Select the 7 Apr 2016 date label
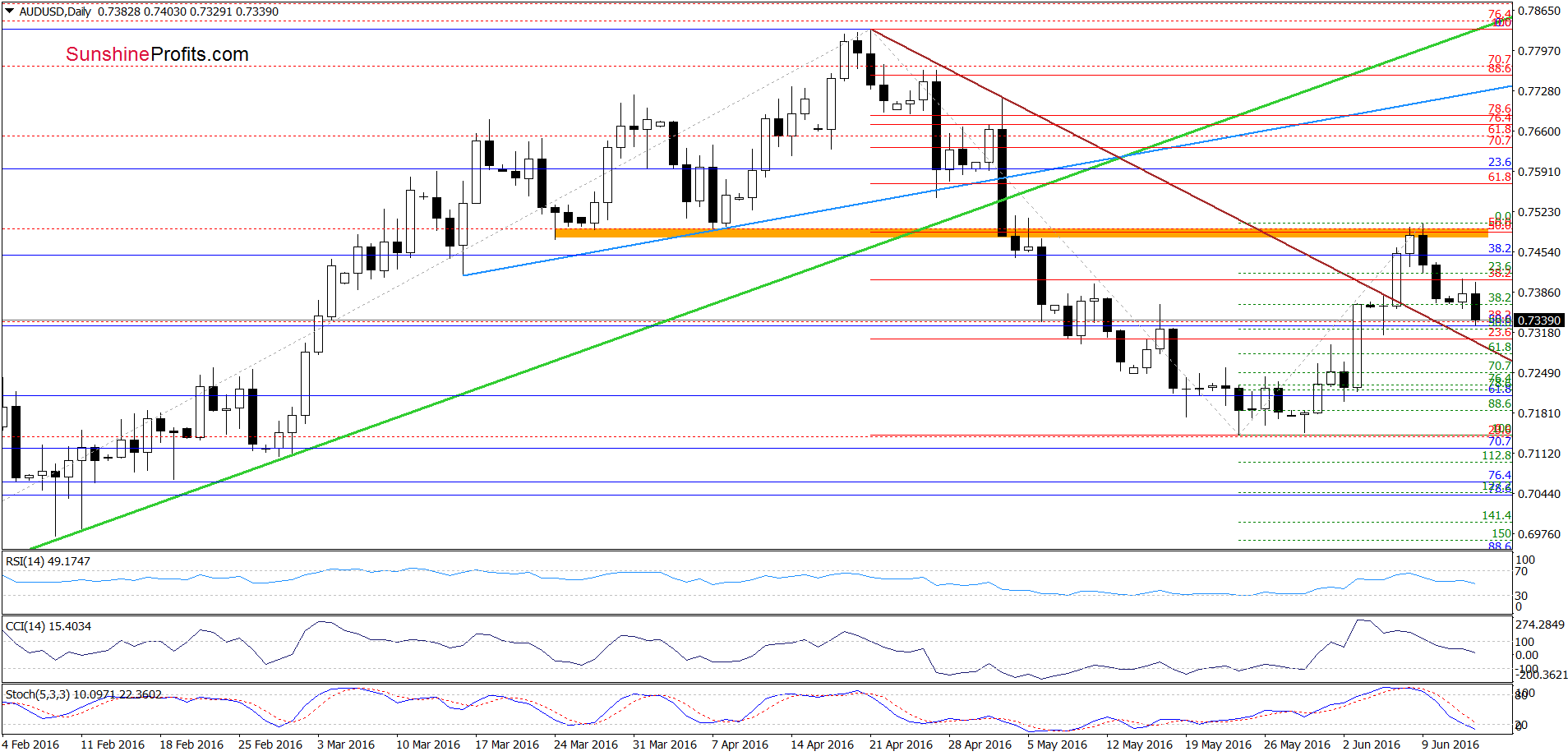The height and width of the screenshot is (756, 1568). [740, 744]
